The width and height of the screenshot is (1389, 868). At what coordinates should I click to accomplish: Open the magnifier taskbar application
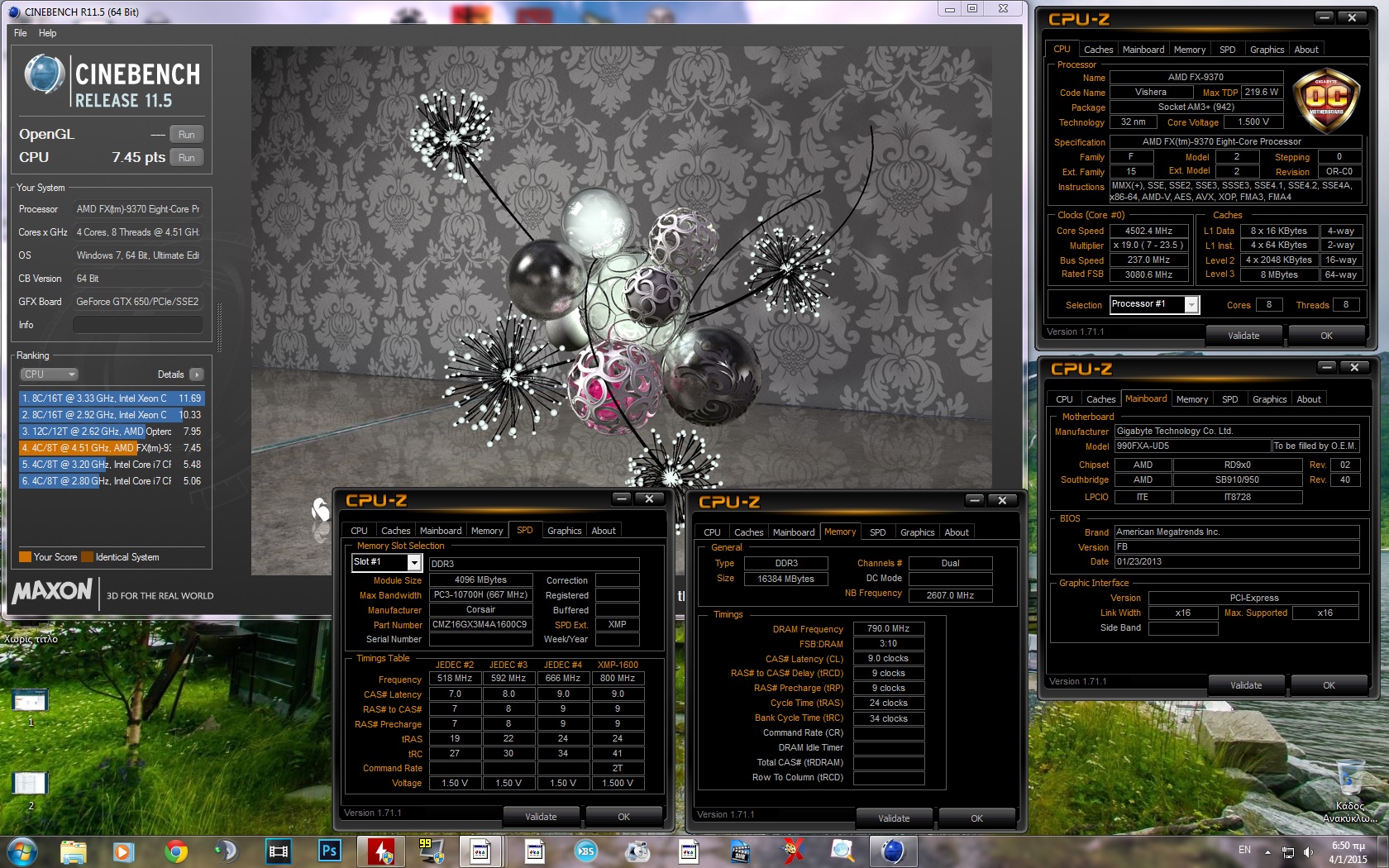tap(842, 851)
